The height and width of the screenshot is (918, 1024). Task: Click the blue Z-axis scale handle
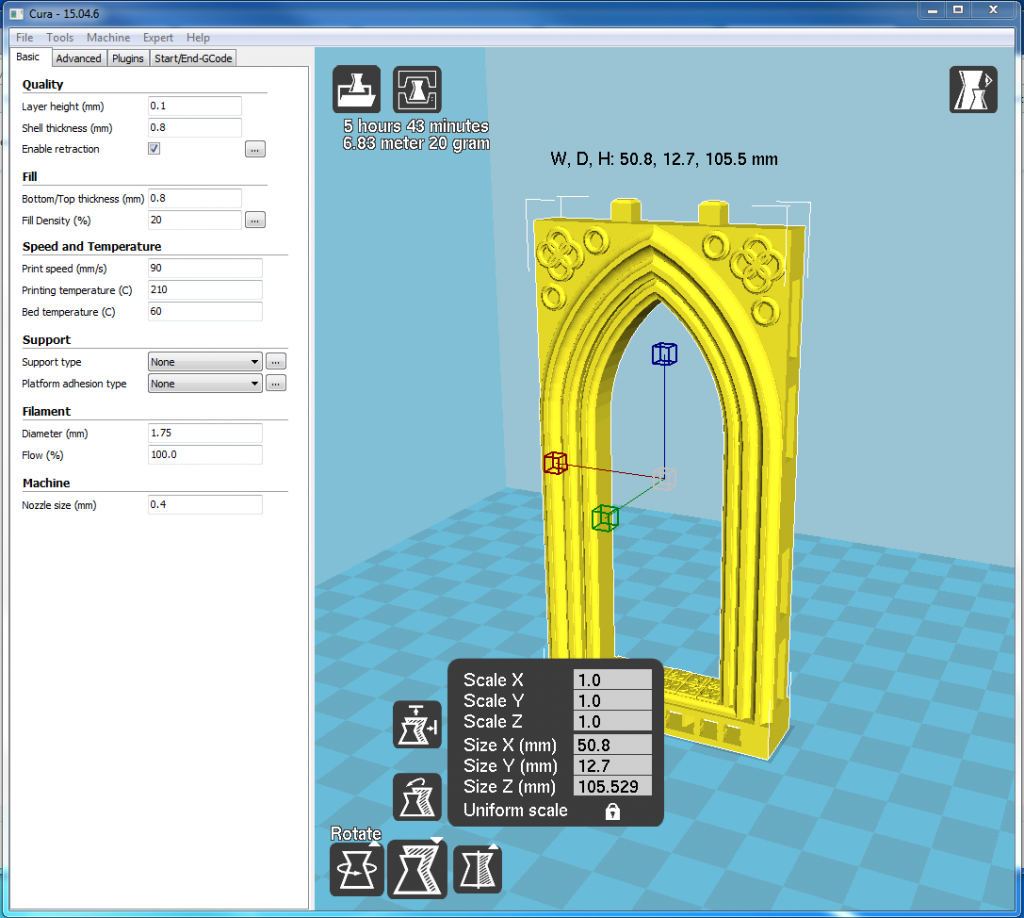[664, 354]
